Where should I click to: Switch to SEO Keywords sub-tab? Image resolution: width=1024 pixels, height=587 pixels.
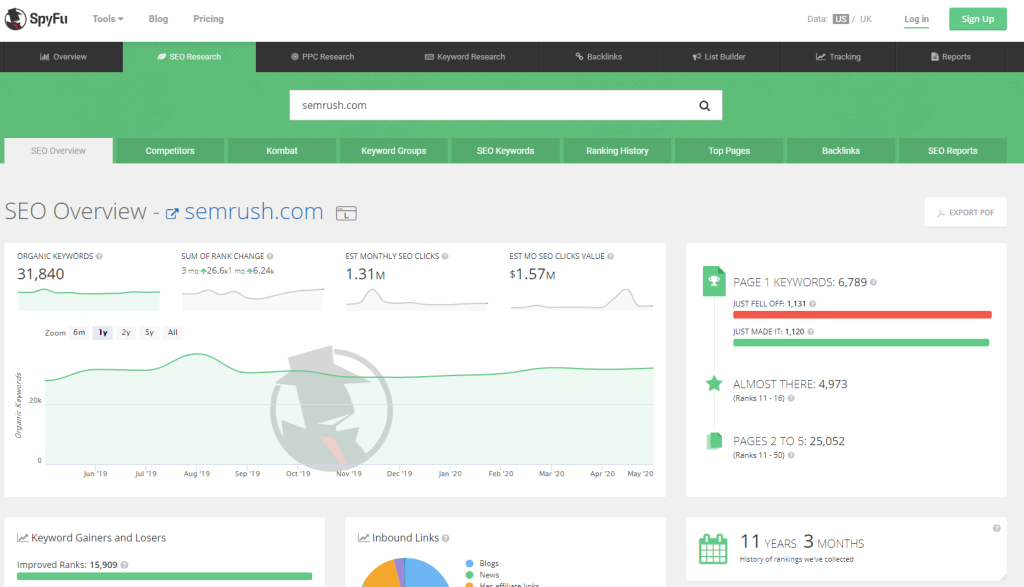click(505, 151)
